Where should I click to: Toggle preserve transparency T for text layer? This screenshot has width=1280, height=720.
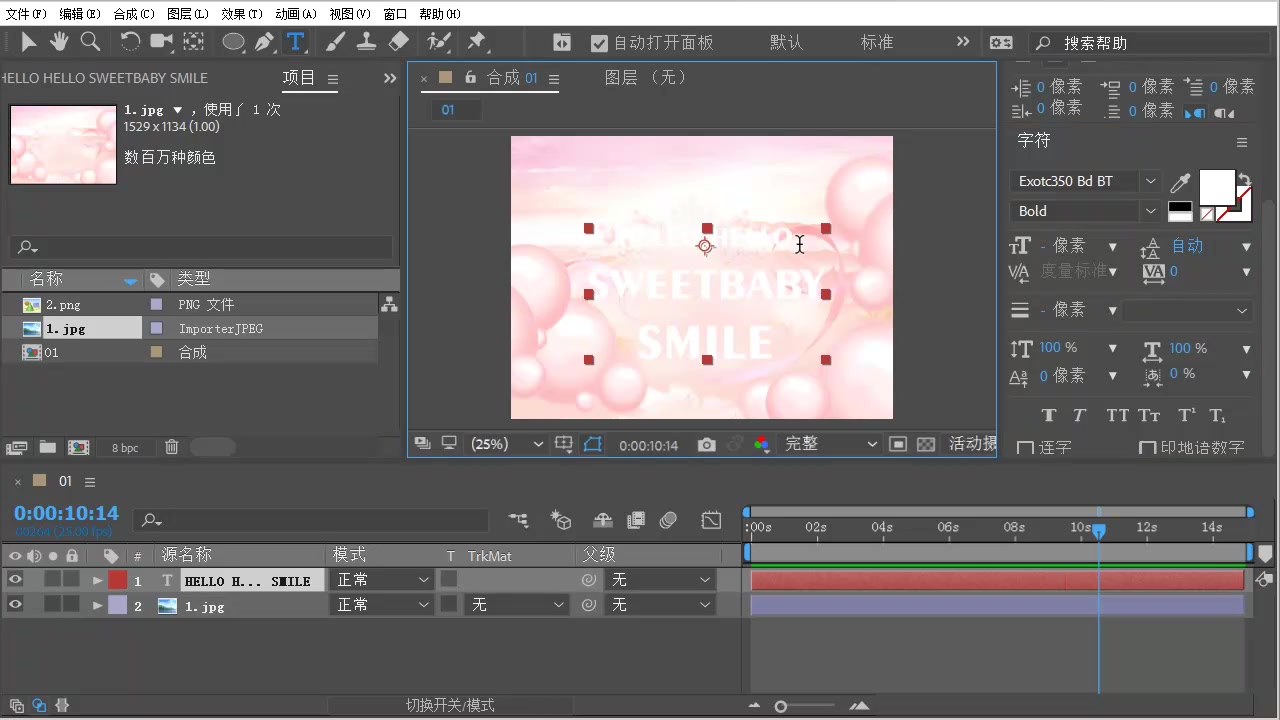[x=449, y=580]
